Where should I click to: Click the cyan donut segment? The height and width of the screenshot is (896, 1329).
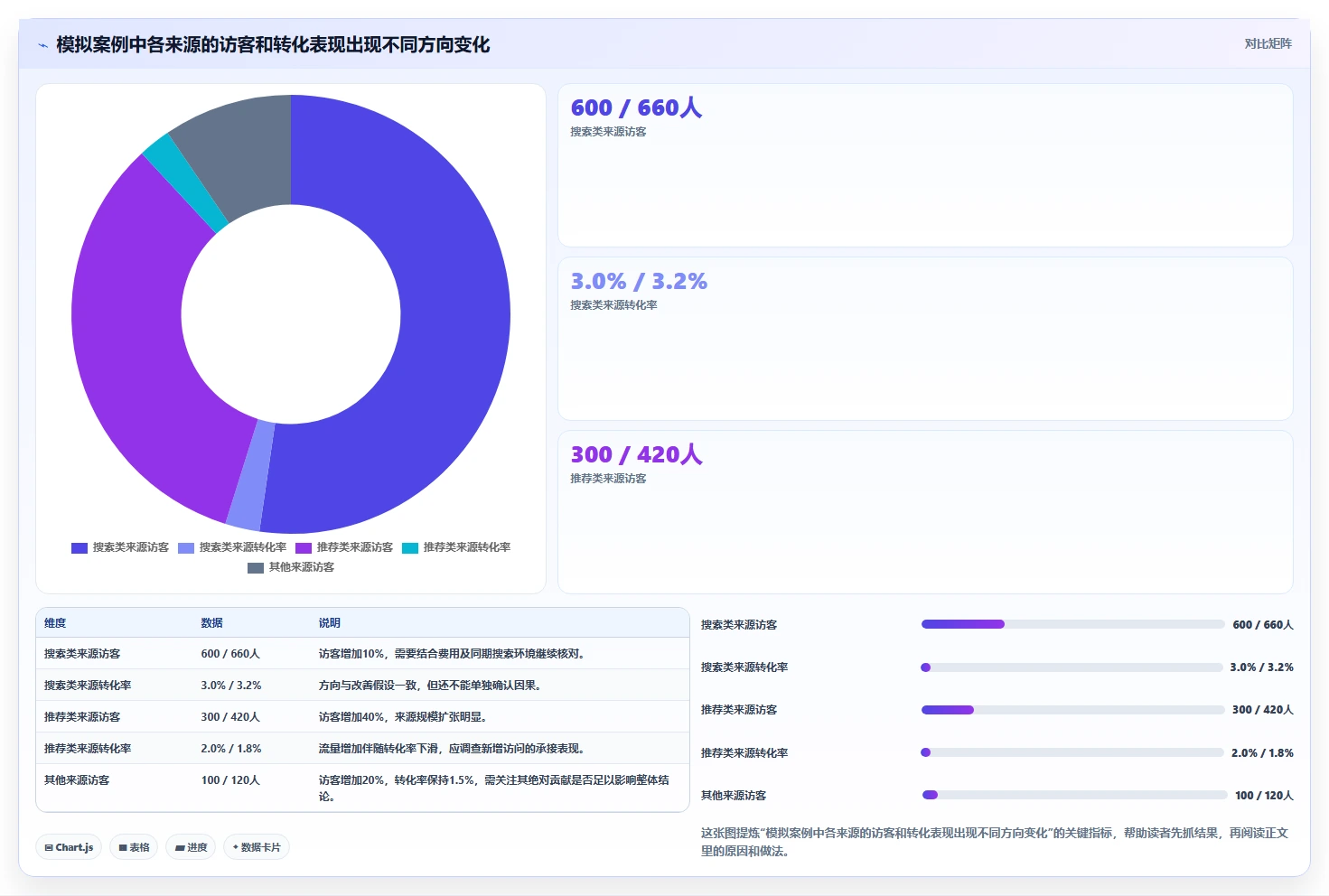click(184, 185)
